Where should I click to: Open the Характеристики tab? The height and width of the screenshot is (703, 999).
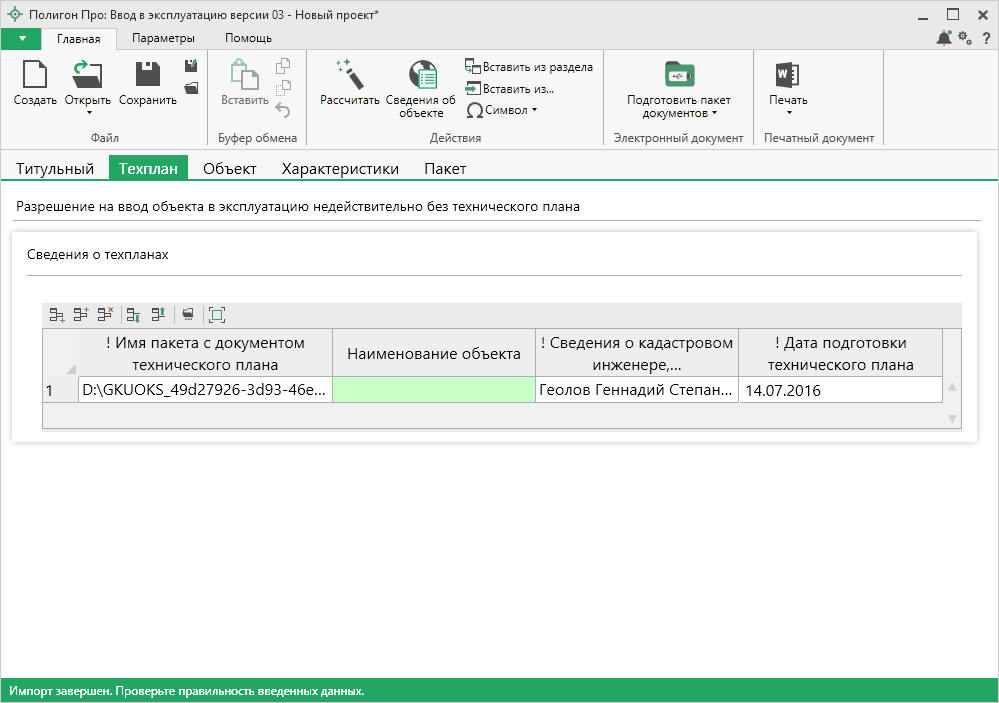[340, 169]
